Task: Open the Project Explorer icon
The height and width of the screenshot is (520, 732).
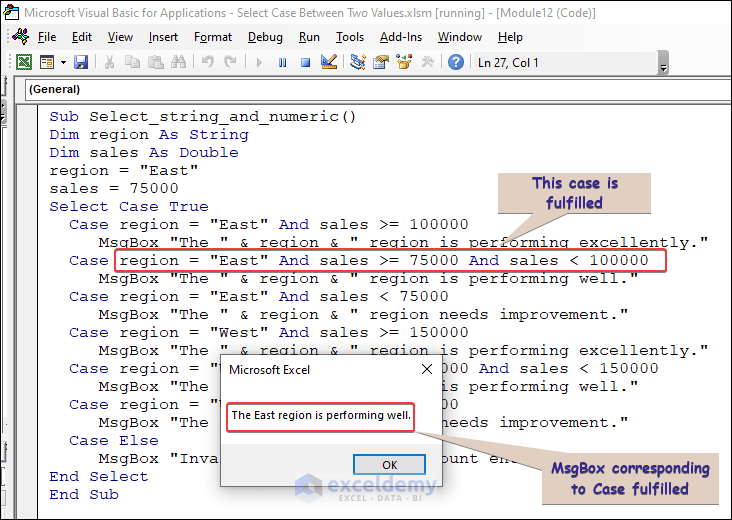Action: click(x=358, y=62)
